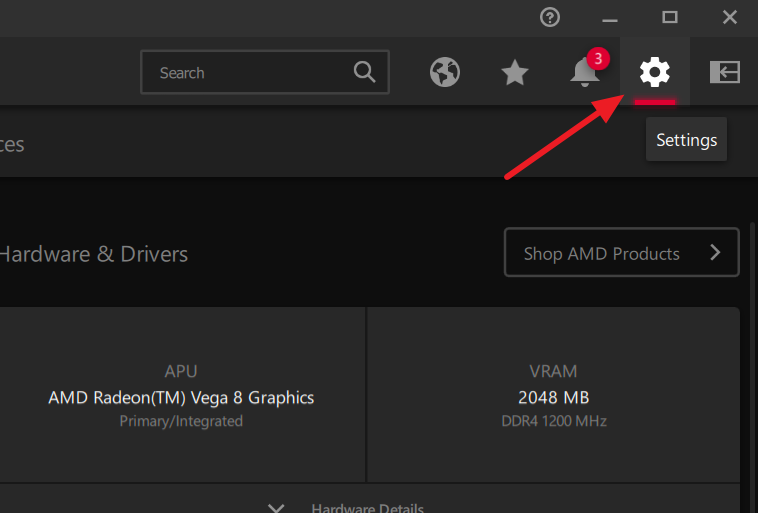The width and height of the screenshot is (758, 513).
Task: Click the VRAM label
Action: tap(554, 371)
